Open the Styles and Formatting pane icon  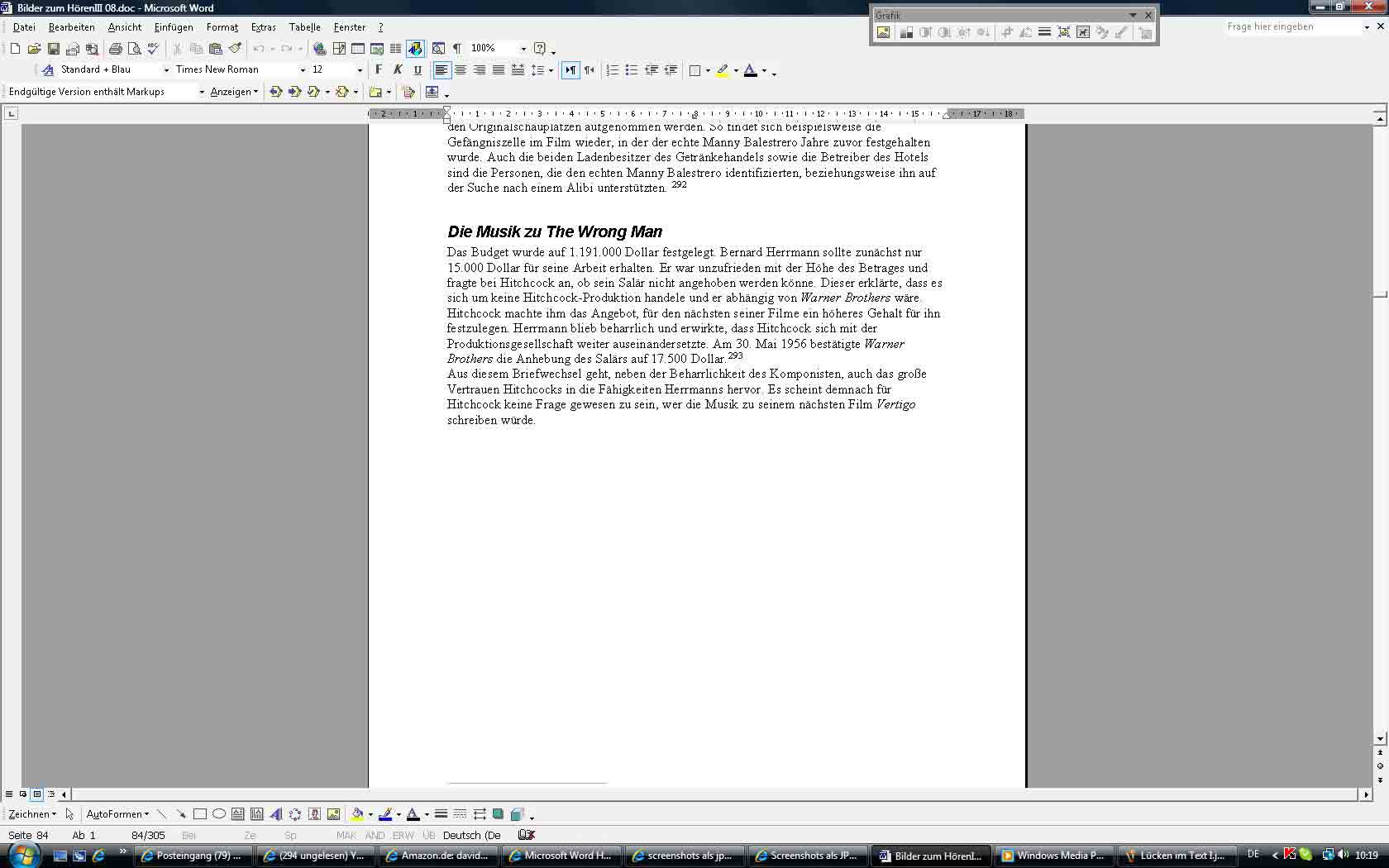coord(48,70)
